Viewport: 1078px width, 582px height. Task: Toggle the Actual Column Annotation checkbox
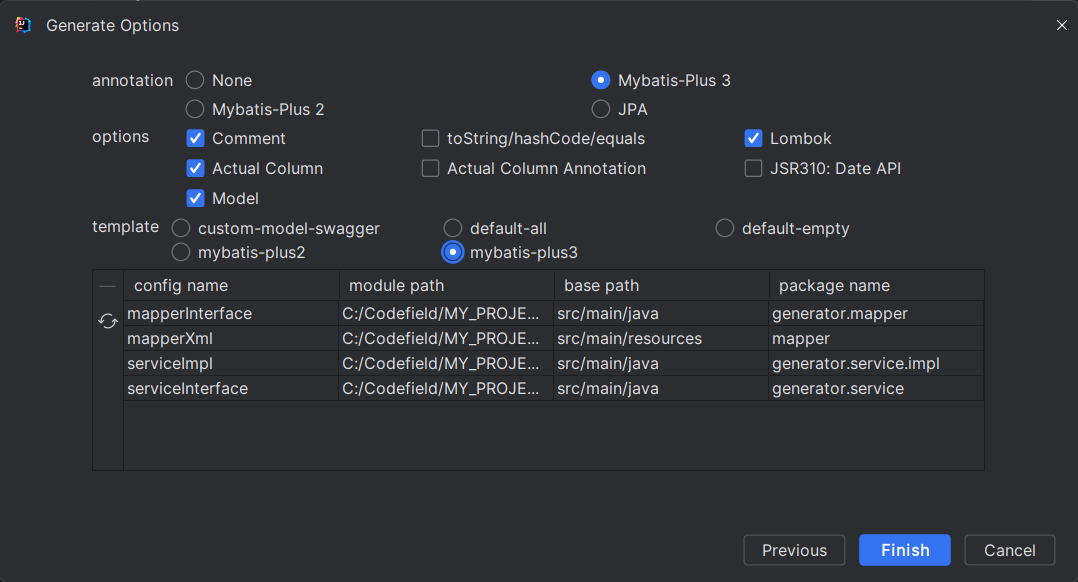(x=431, y=169)
